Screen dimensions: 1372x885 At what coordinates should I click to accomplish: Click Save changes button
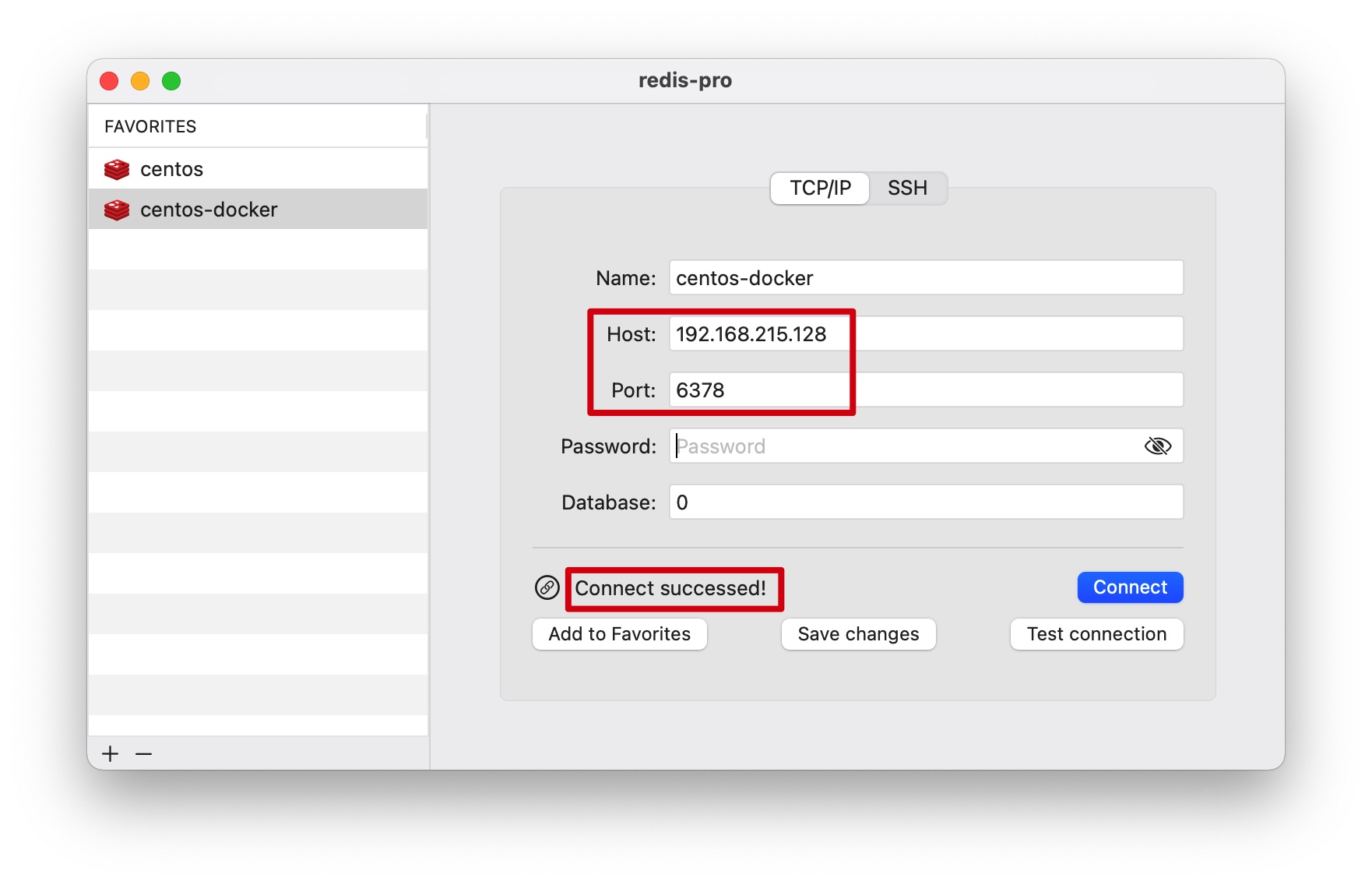point(859,634)
